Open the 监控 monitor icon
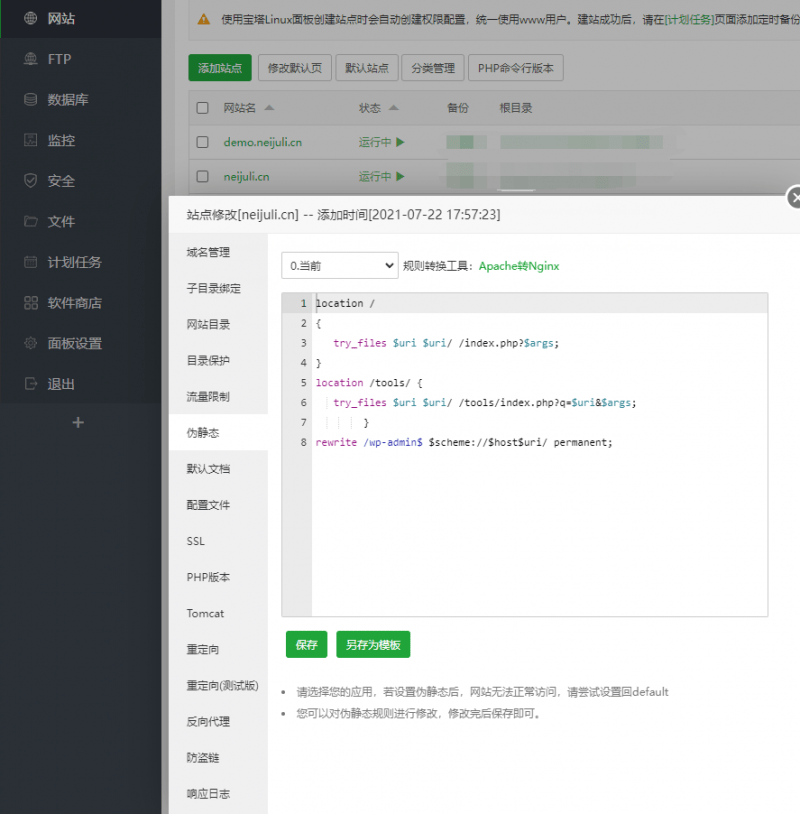800x814 pixels. pos(30,140)
